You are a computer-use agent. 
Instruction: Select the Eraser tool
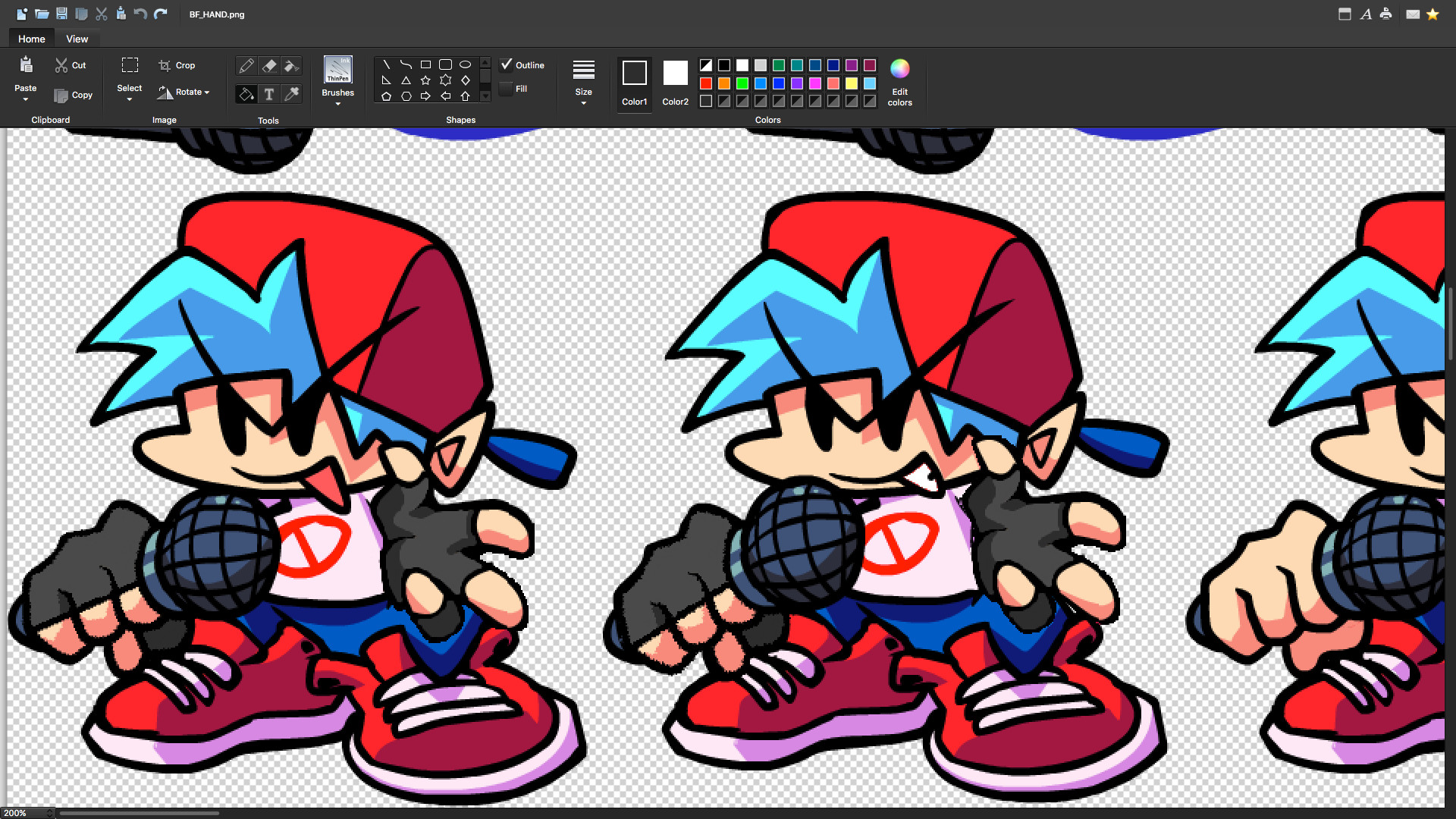click(269, 66)
